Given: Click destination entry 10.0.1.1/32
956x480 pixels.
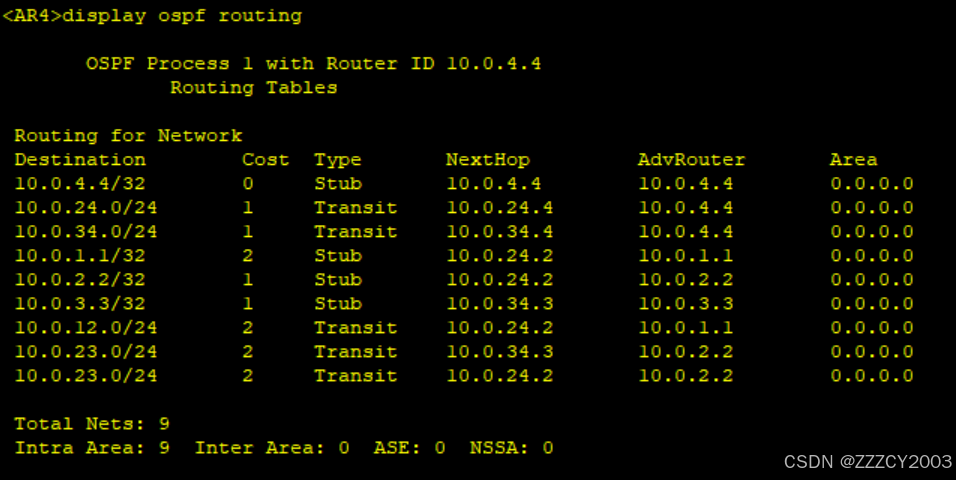Looking at the screenshot, I should coord(80,256).
